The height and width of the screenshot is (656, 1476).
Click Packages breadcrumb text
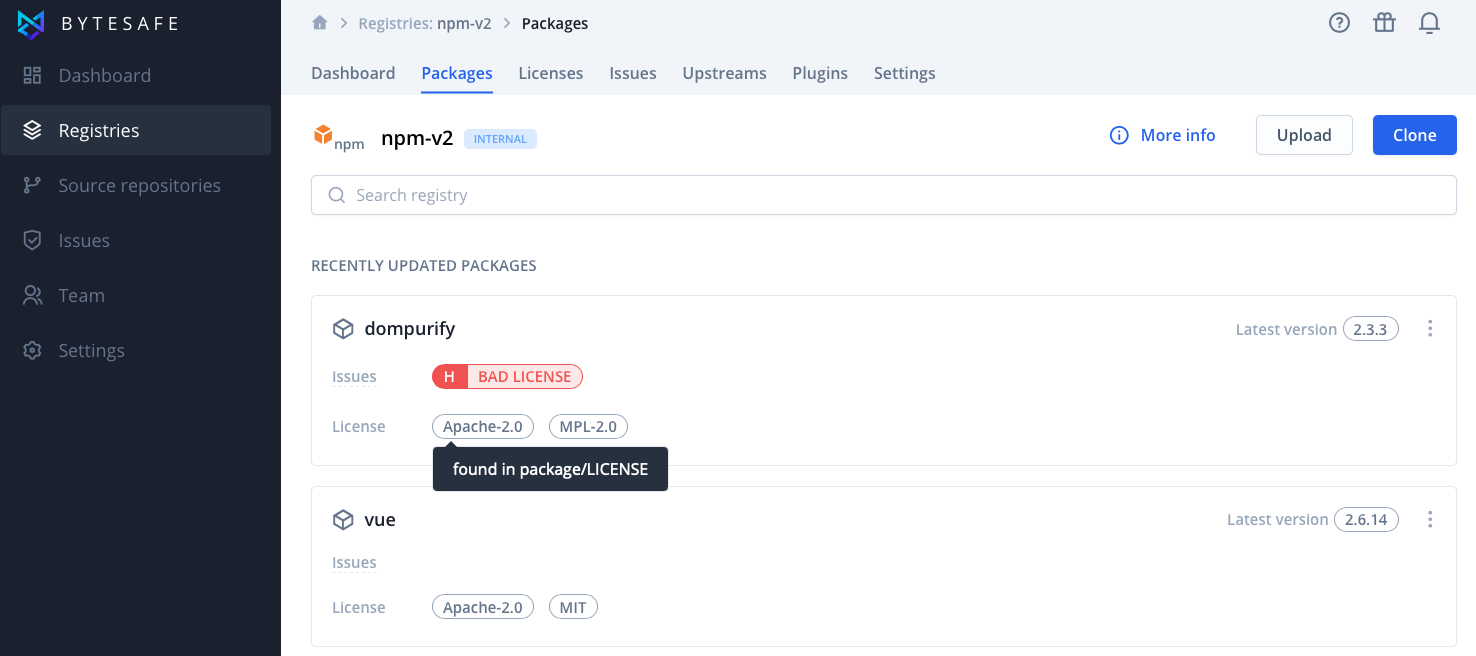pos(555,23)
